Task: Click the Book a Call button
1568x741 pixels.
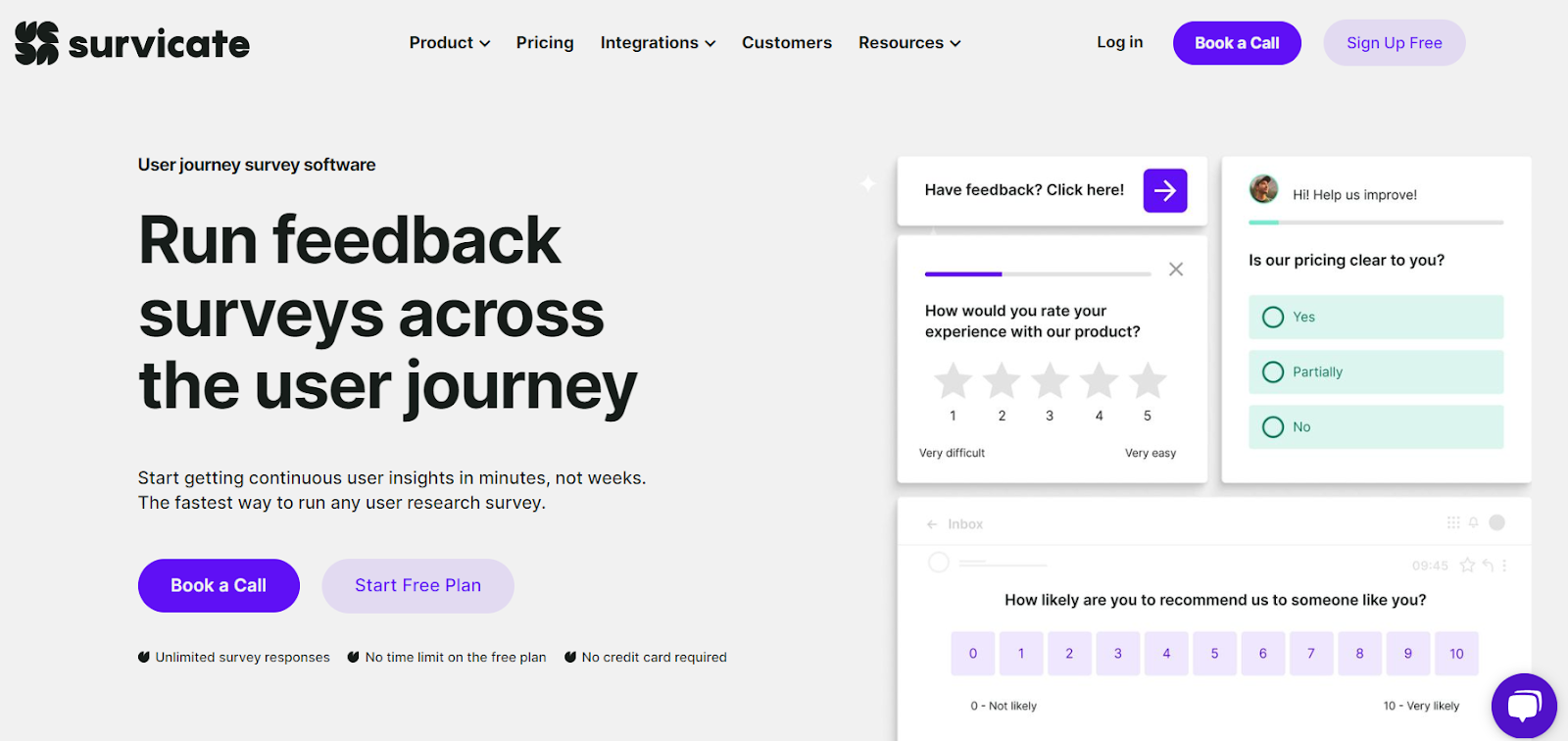Action: 1236,42
